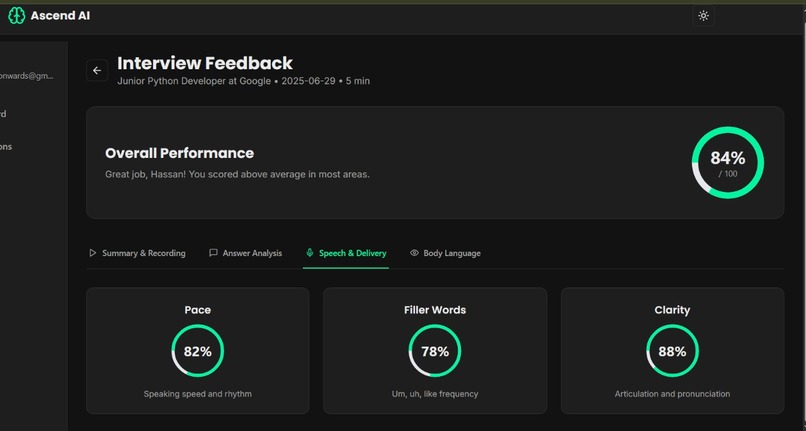Switch to the Answer Analysis tab
Screen dimensions: 806x431
(246, 253)
